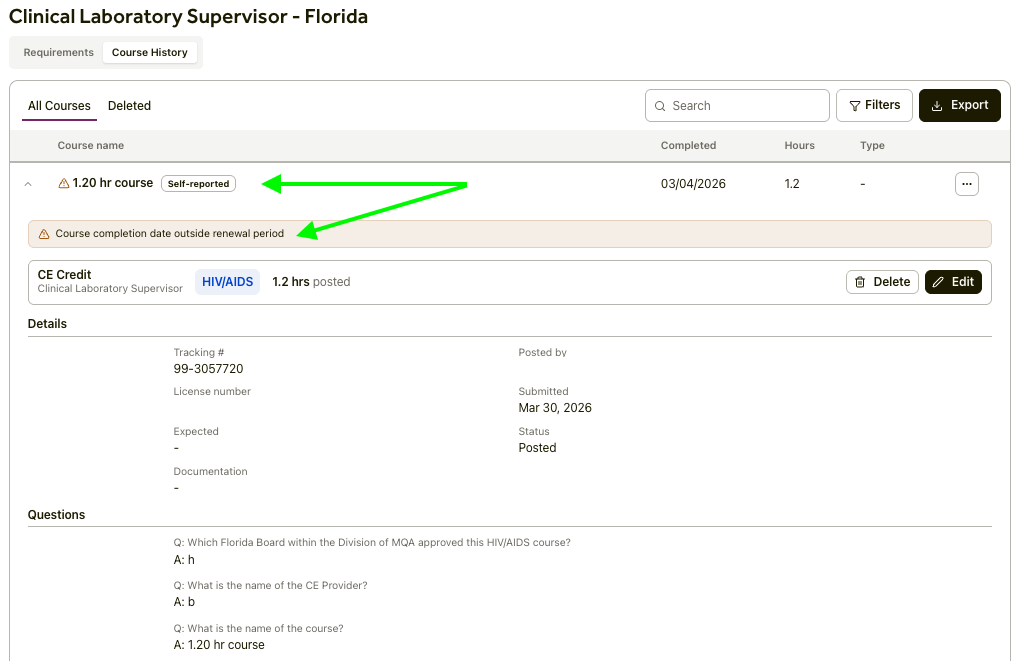Open the Deleted courses tab

point(129,106)
